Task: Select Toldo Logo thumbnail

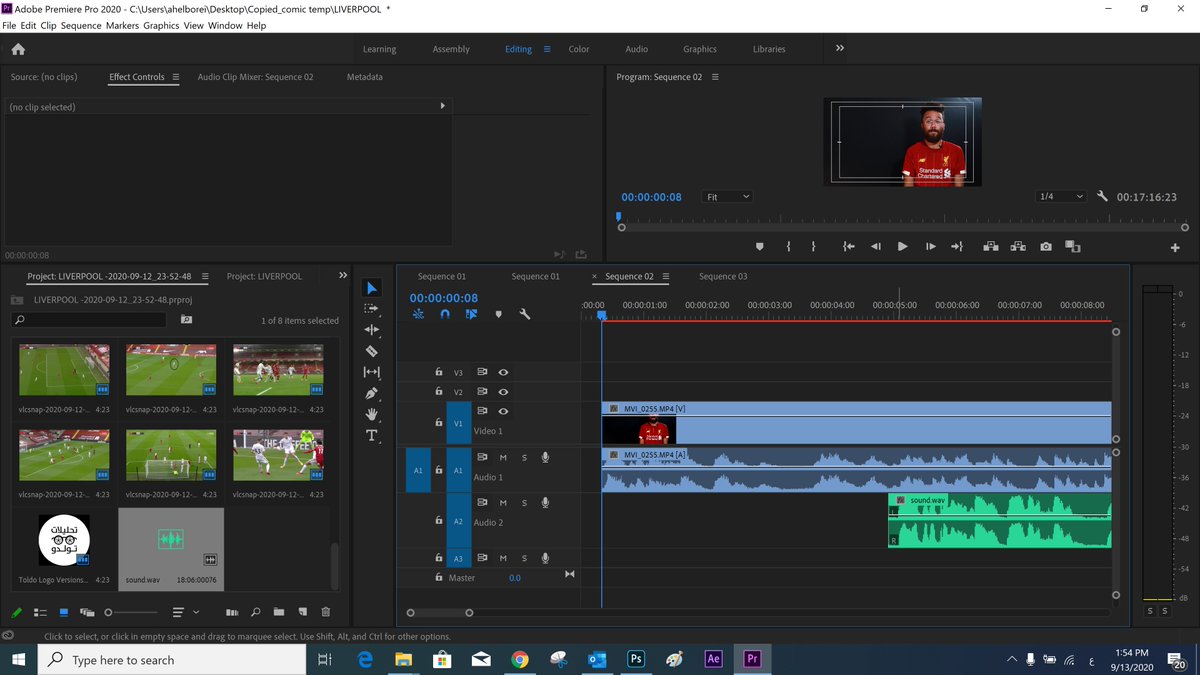Action: tap(64, 540)
